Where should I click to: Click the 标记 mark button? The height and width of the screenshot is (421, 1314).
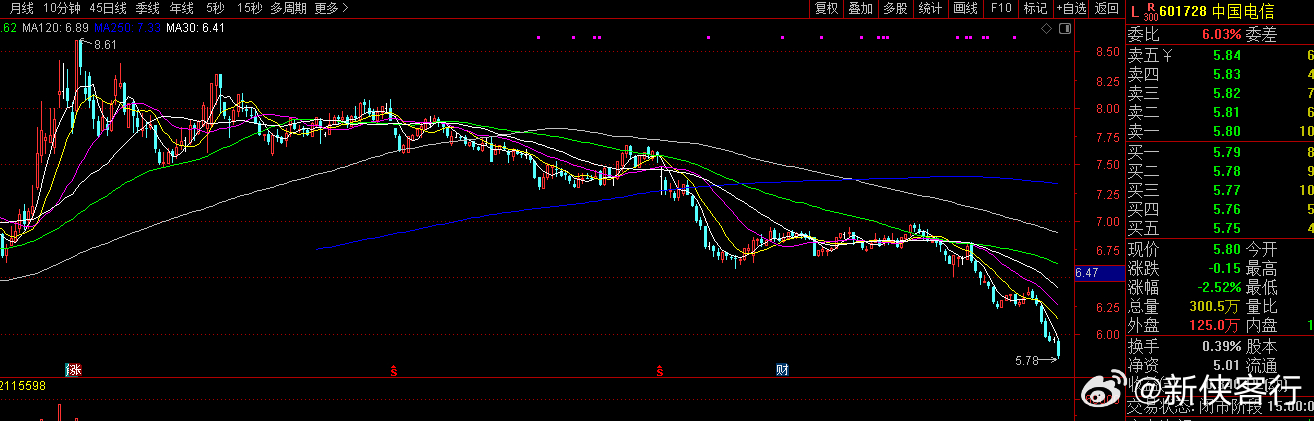[x=1034, y=8]
